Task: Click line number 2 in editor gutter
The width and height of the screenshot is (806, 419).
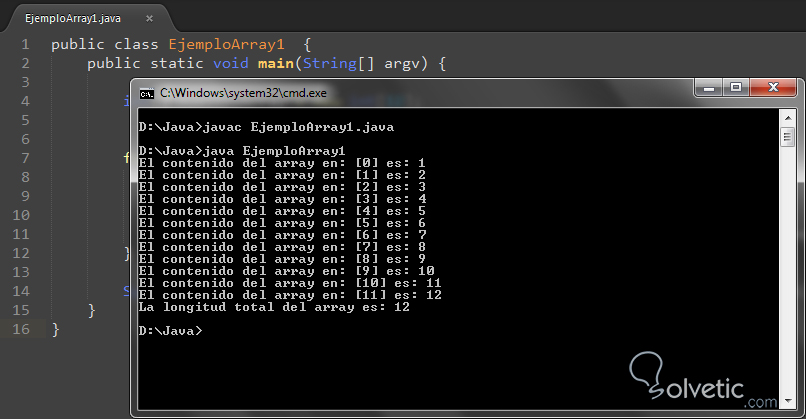Action: click(25, 64)
